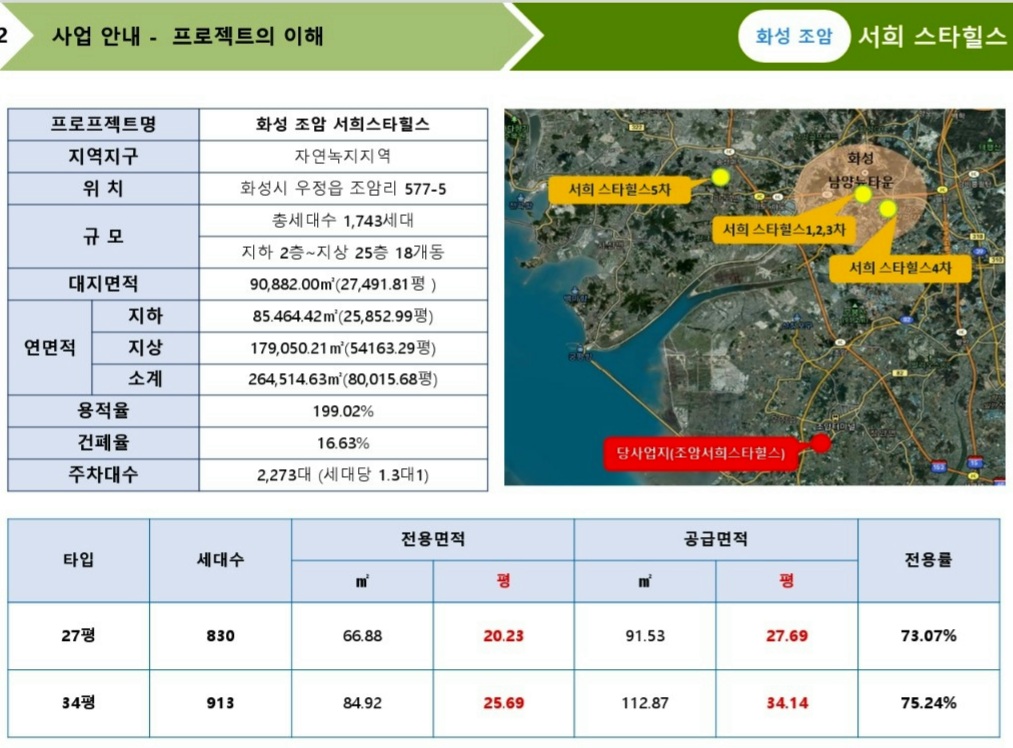Click the 건폐율 label cell
Viewport: 1013px width, 748px height.
[103, 442]
